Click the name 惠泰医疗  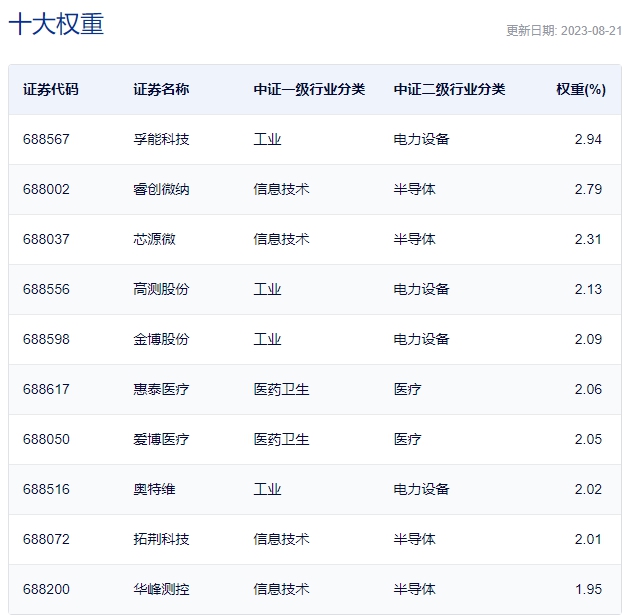coord(161,390)
